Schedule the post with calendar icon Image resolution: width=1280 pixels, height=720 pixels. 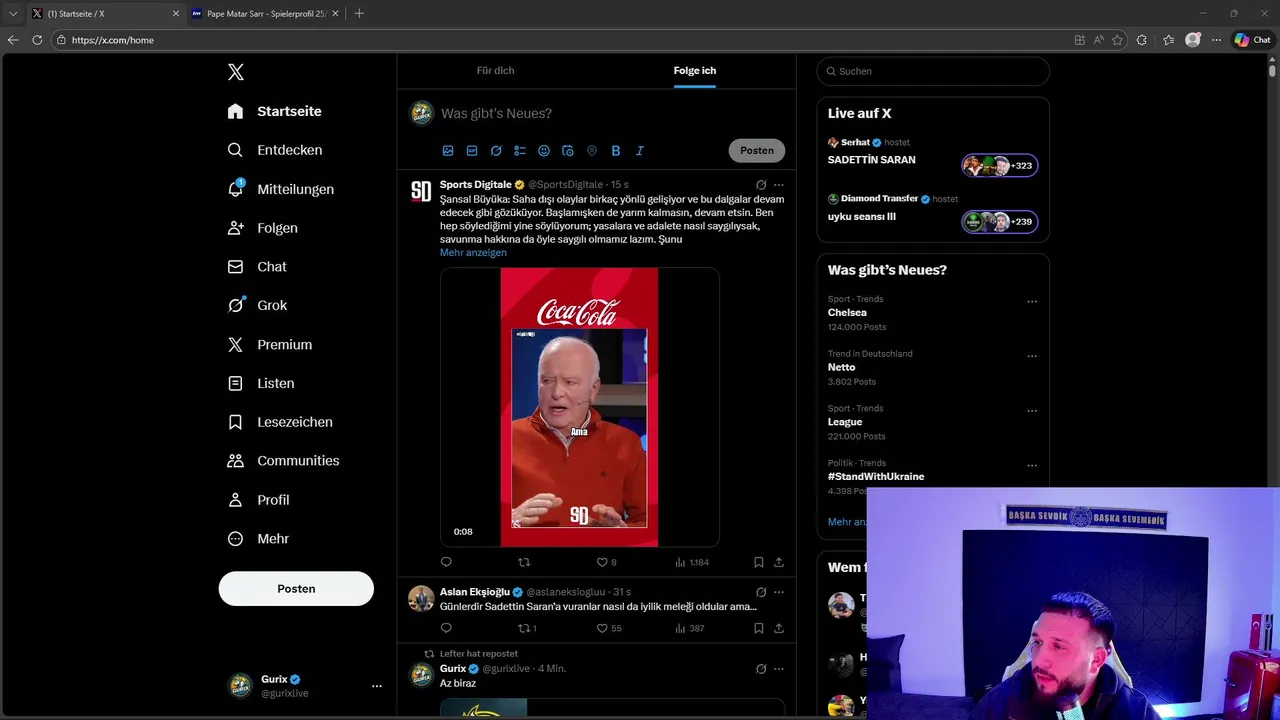point(568,151)
